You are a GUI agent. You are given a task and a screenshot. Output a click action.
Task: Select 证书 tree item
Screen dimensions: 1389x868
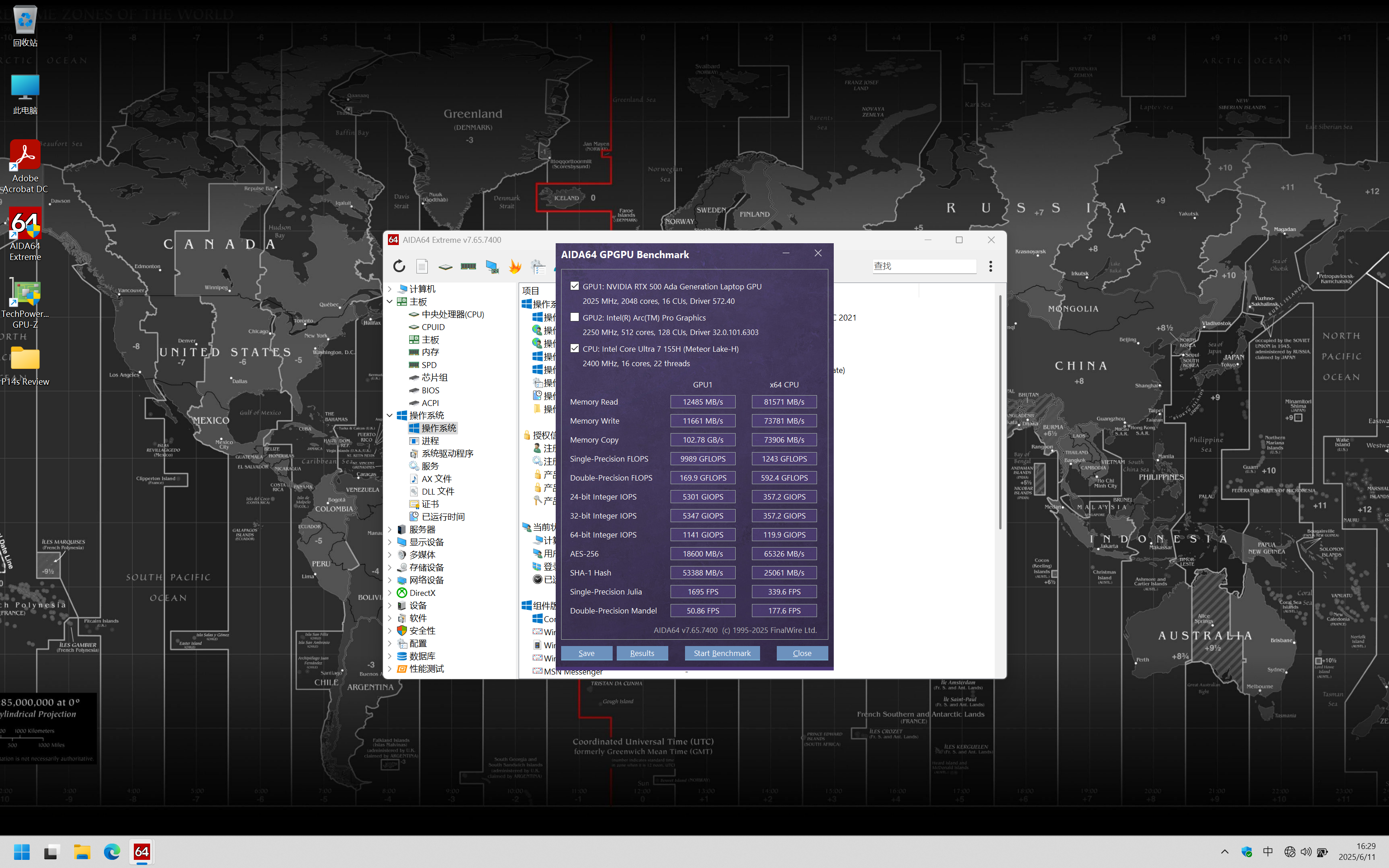coord(430,504)
